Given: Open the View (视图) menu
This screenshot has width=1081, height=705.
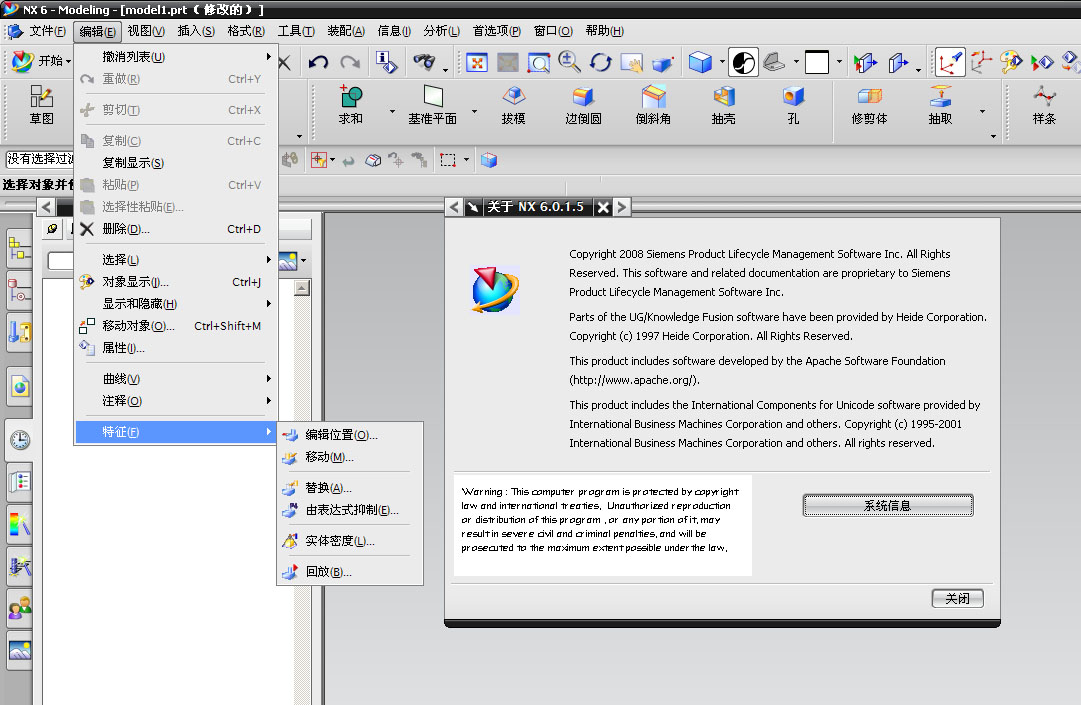Looking at the screenshot, I should [x=146, y=31].
